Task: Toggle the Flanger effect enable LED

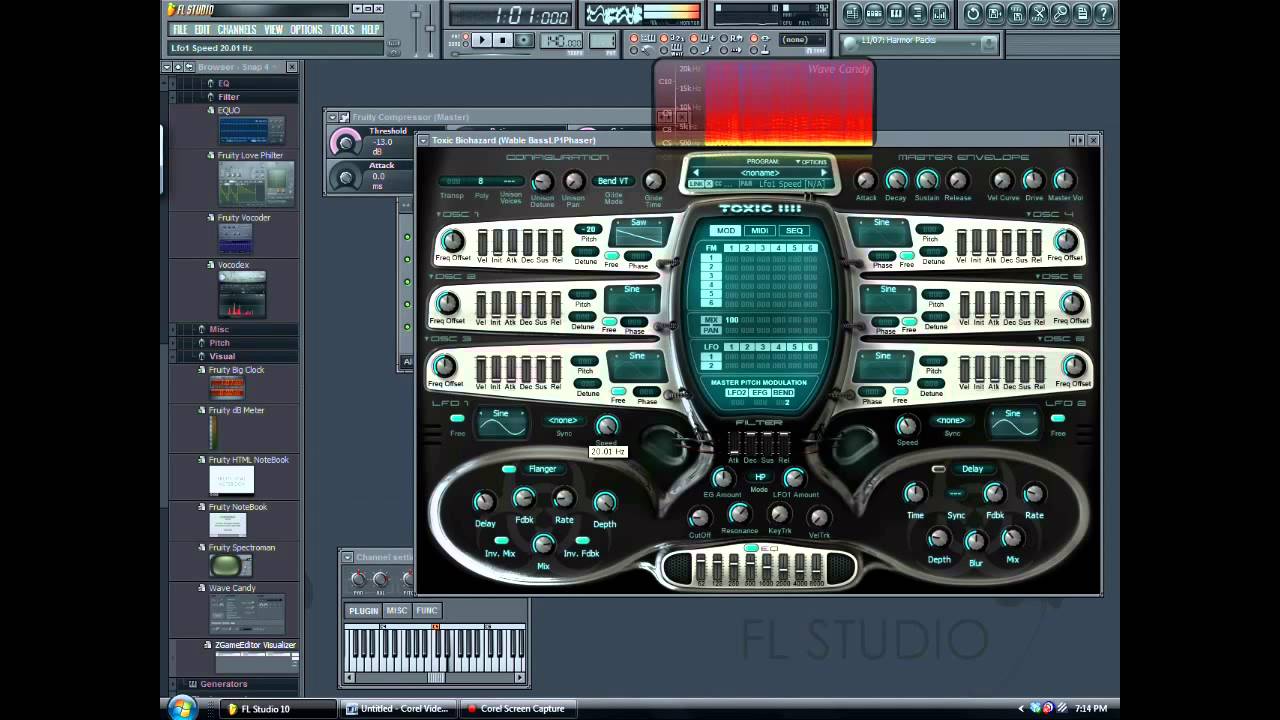Action: 509,469
